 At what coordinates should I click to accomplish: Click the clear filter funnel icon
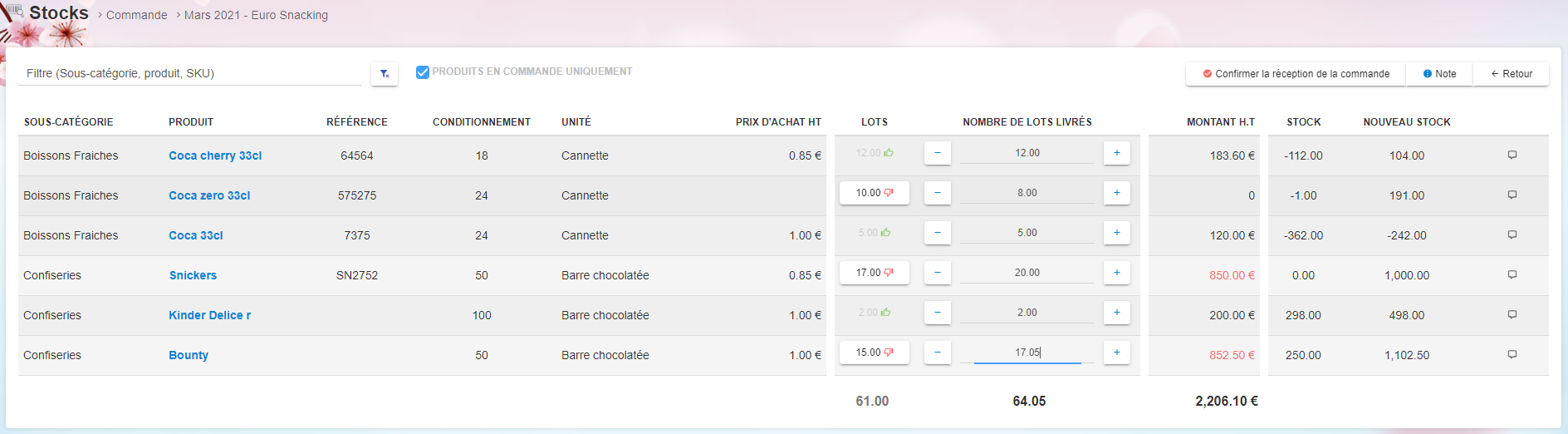coord(385,74)
